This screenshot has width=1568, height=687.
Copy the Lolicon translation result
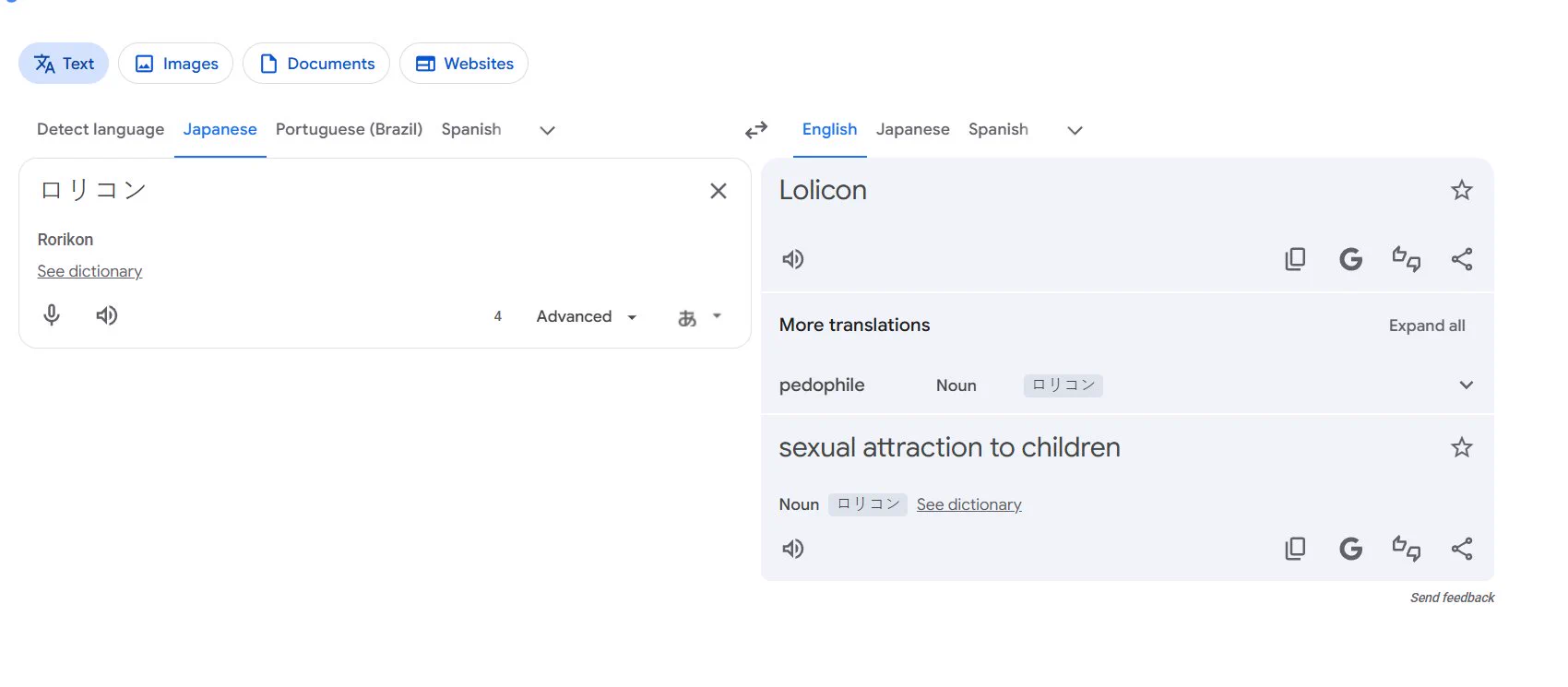pyautogui.click(x=1295, y=259)
